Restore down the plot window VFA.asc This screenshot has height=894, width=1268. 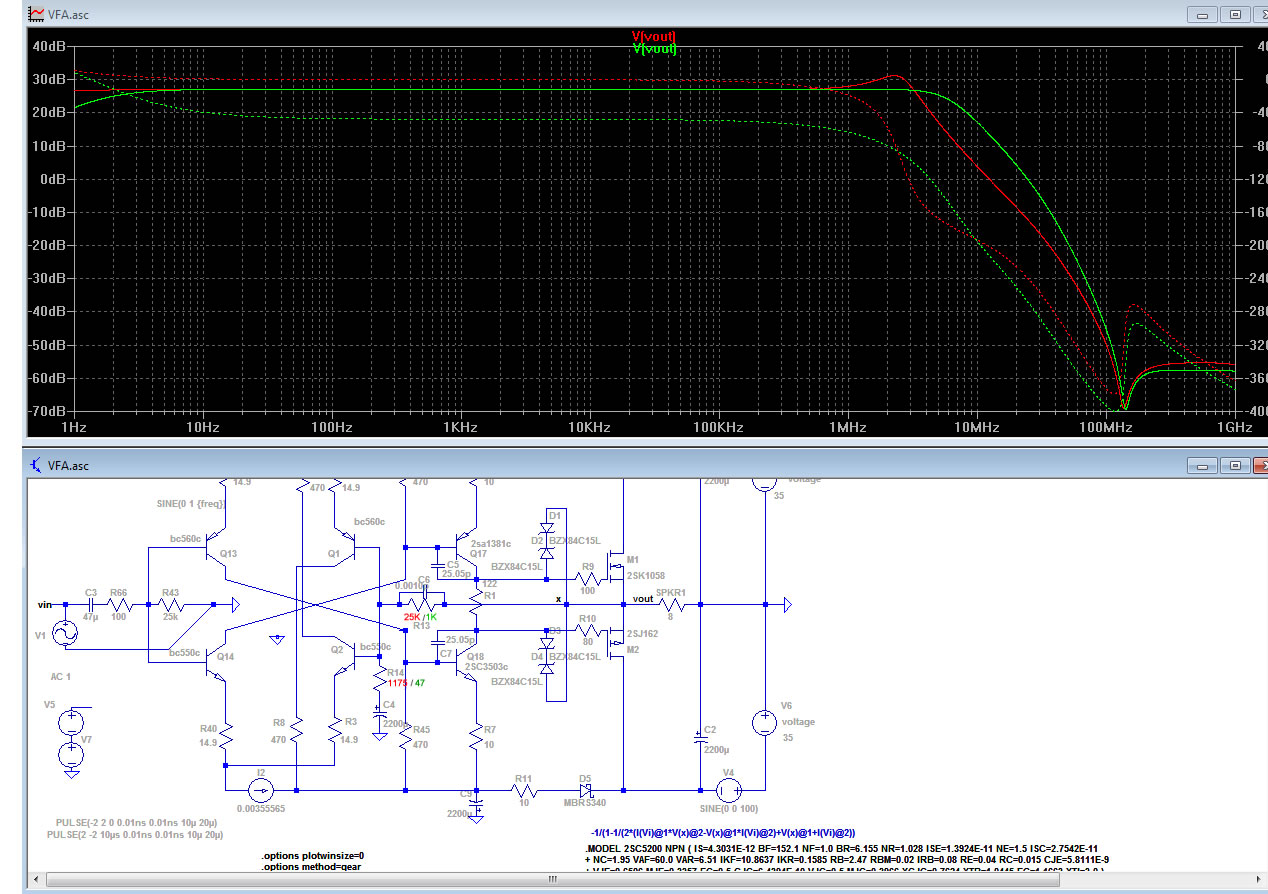tap(1235, 14)
